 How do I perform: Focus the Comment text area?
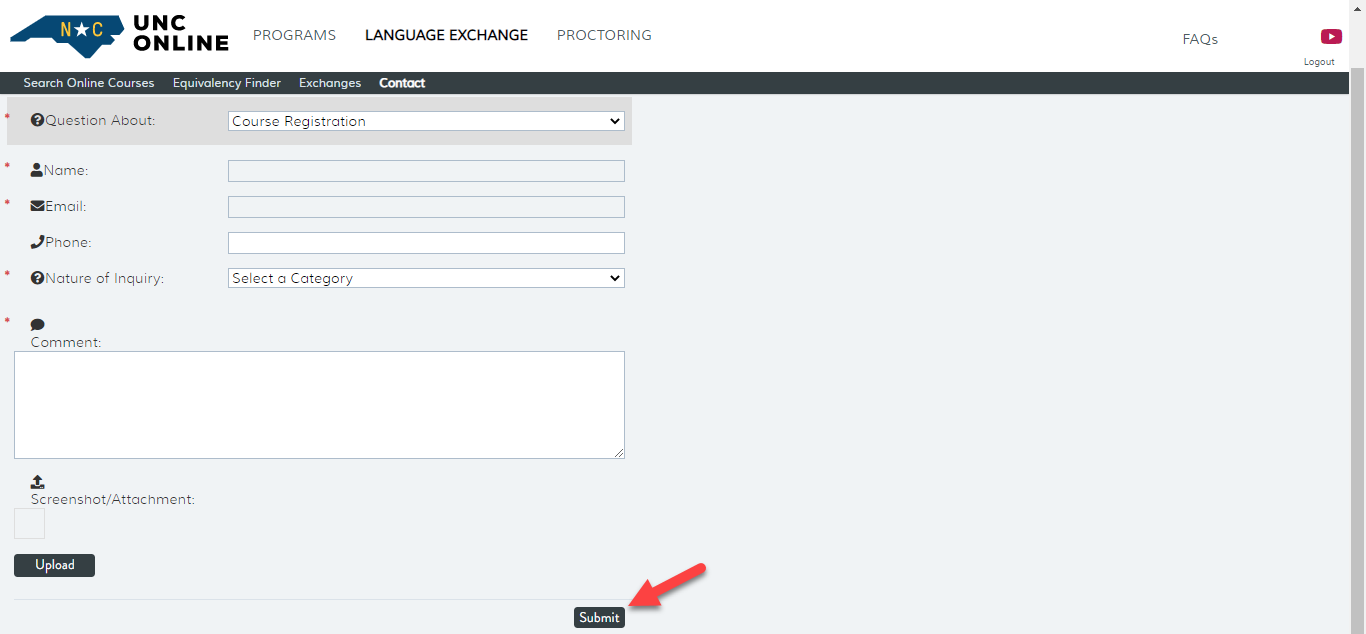(319, 405)
